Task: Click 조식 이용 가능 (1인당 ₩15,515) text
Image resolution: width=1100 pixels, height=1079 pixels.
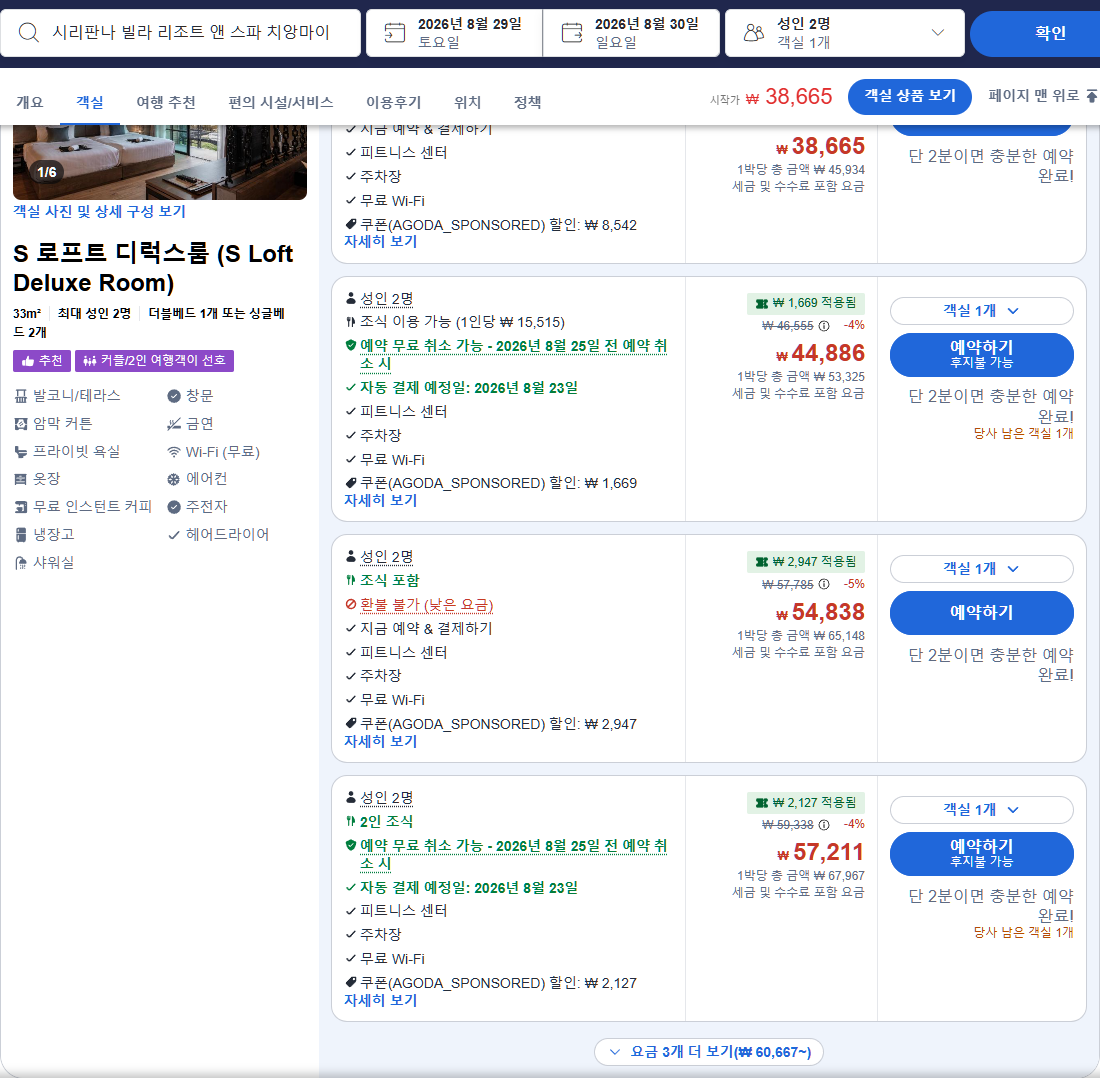Action: (462, 322)
